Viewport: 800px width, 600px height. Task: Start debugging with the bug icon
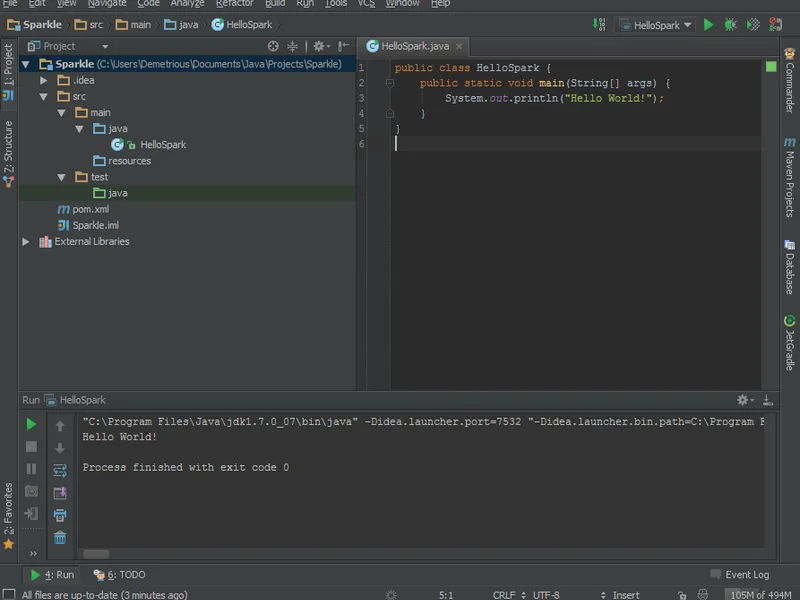731,25
